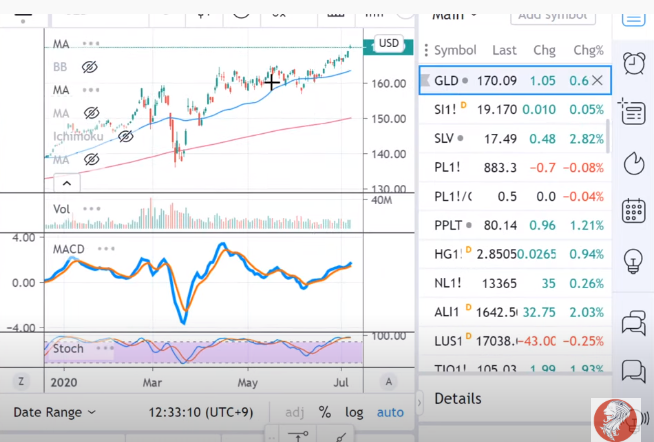Show the hidden Ichimoku indicator
The image size is (654, 442).
pos(125,136)
